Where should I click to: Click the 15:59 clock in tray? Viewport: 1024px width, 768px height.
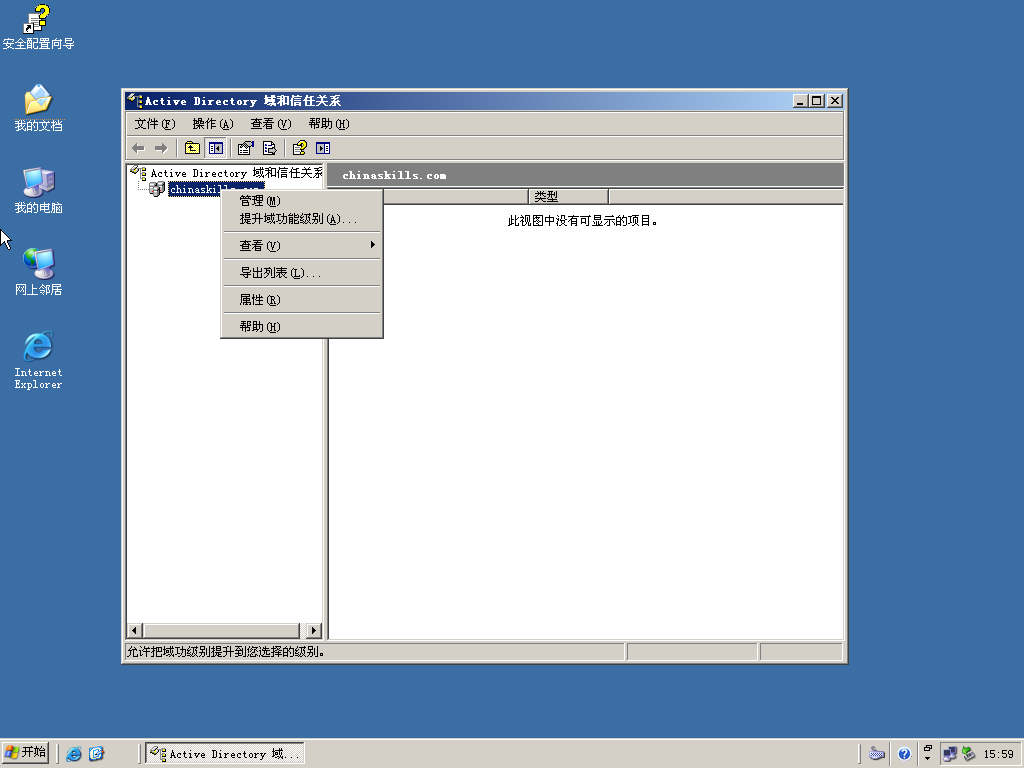999,754
